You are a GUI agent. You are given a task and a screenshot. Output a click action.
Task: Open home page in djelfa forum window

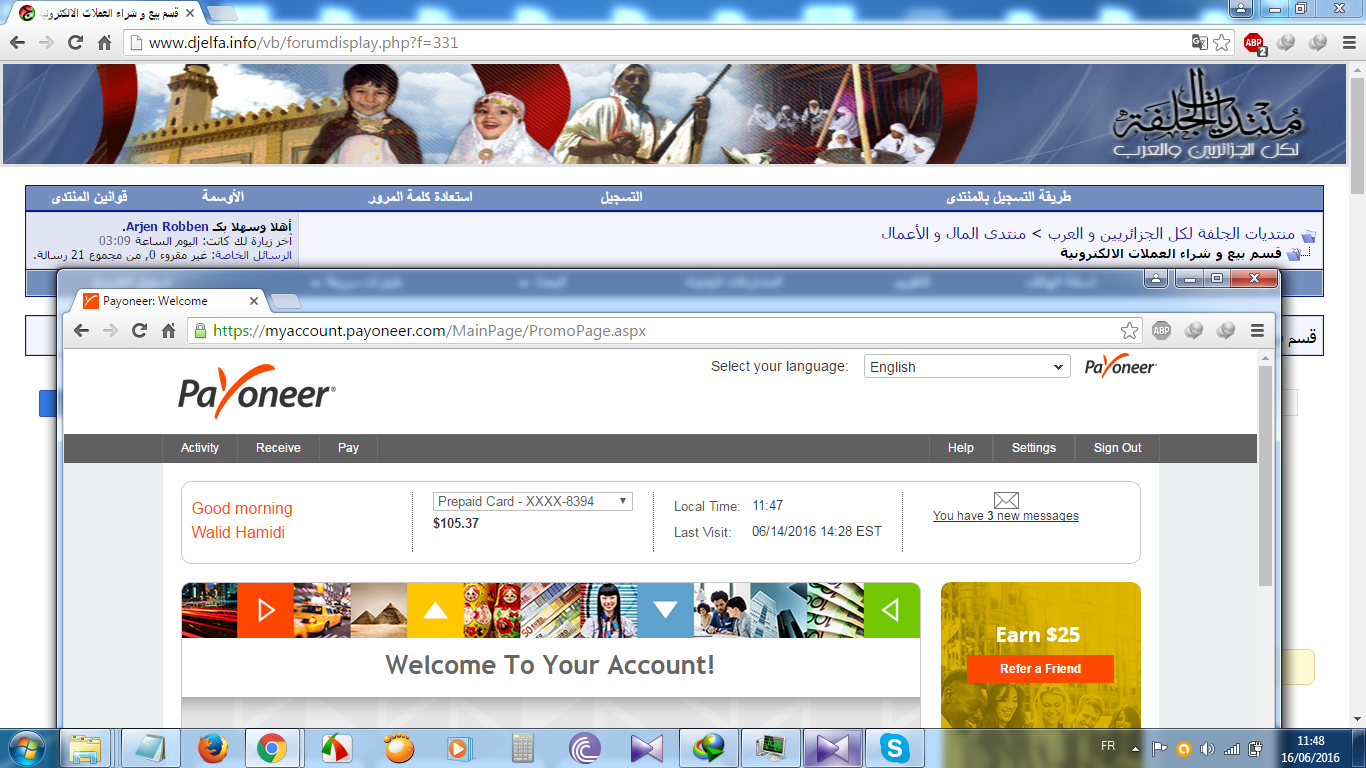104,43
